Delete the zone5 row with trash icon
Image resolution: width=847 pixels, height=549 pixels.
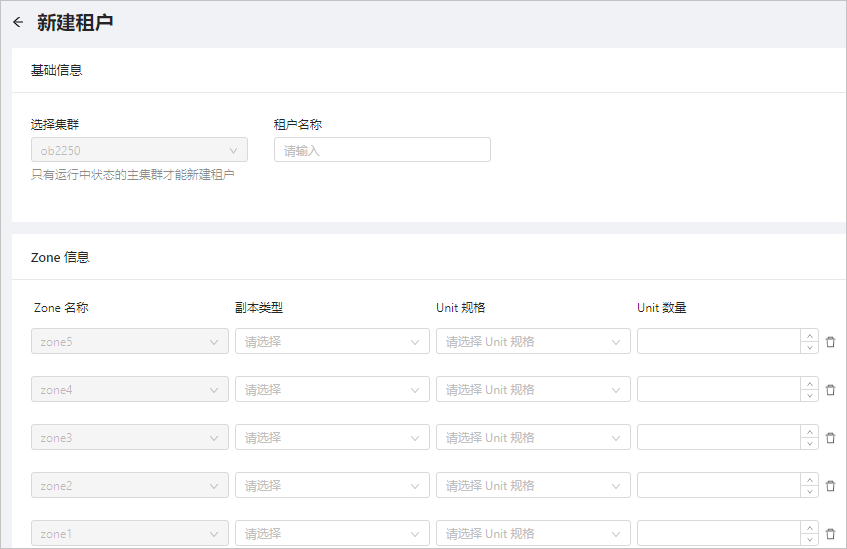pos(831,342)
